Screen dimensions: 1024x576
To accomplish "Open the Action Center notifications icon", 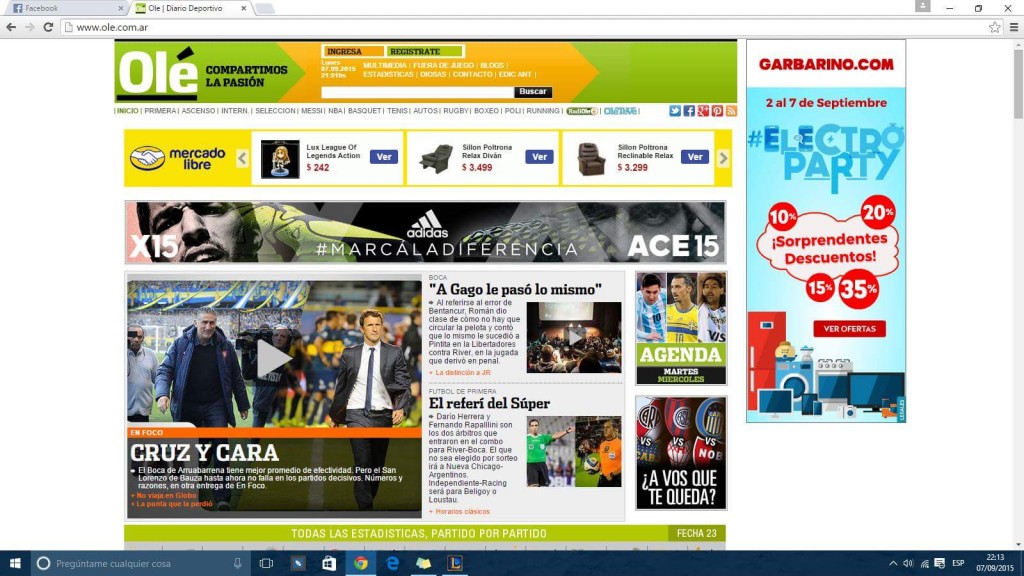I will tap(940, 563).
